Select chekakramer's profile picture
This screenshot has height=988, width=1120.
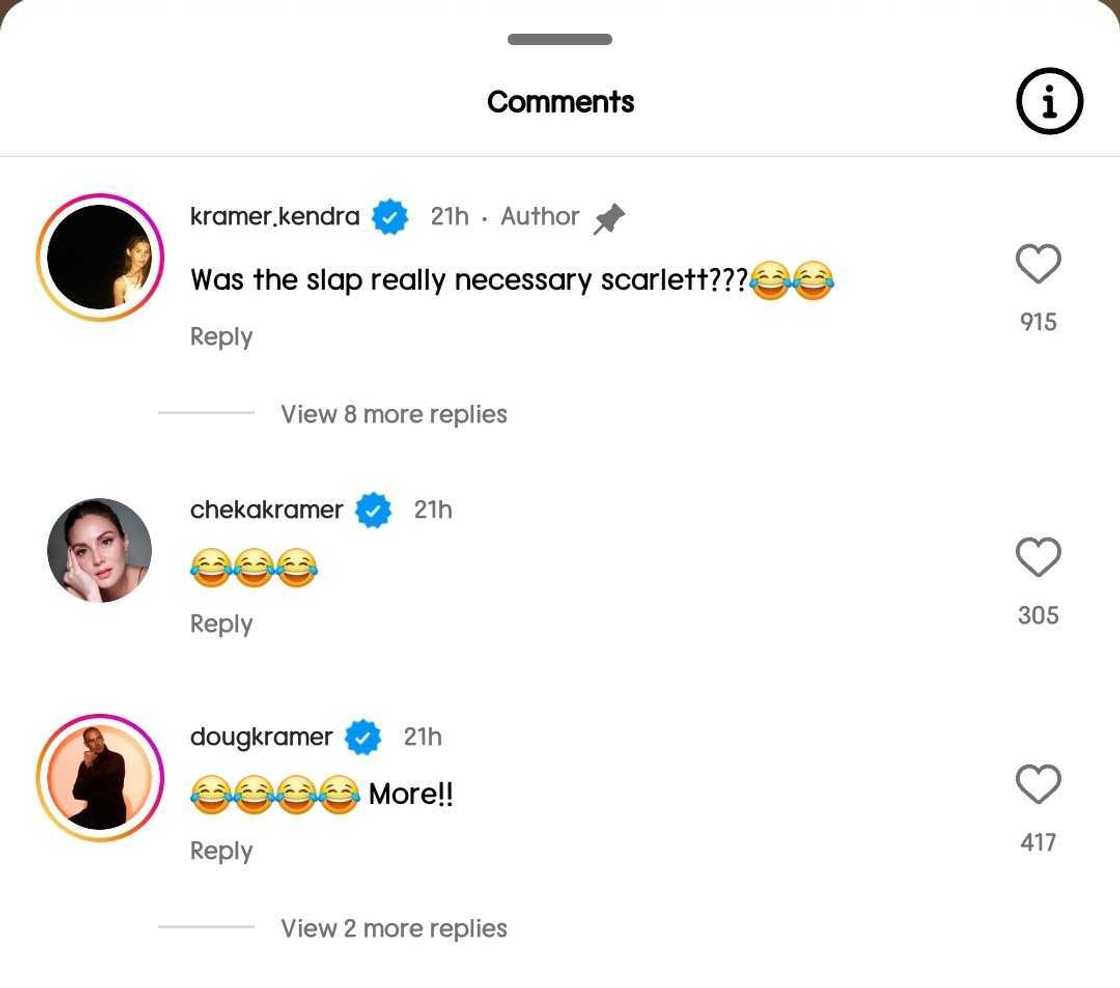(x=99, y=549)
